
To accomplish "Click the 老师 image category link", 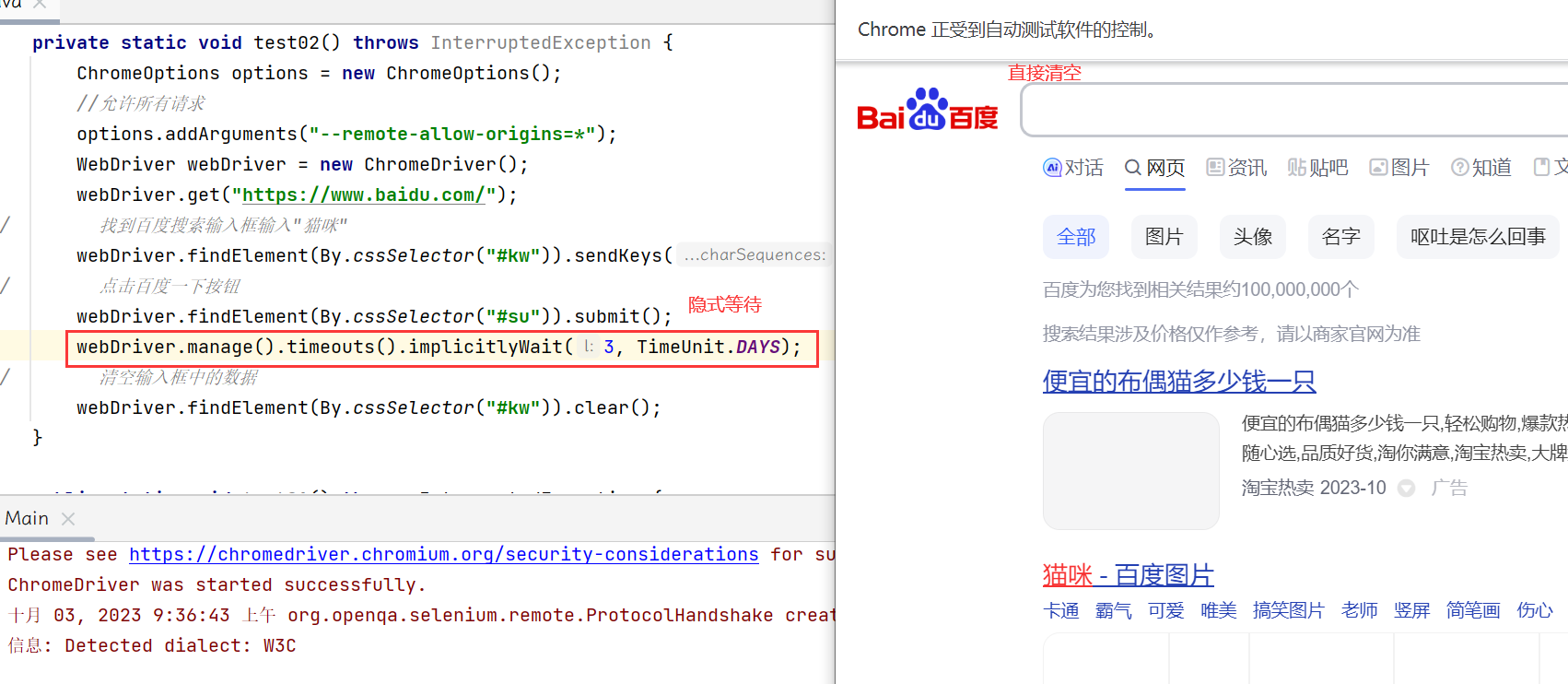I will [x=1360, y=610].
